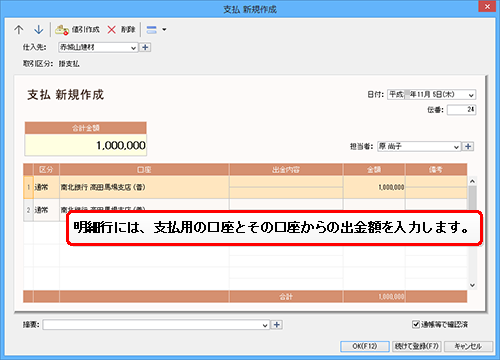Click the 合計金額 1,000,000 total field
500x360 pixels.
coord(86,145)
